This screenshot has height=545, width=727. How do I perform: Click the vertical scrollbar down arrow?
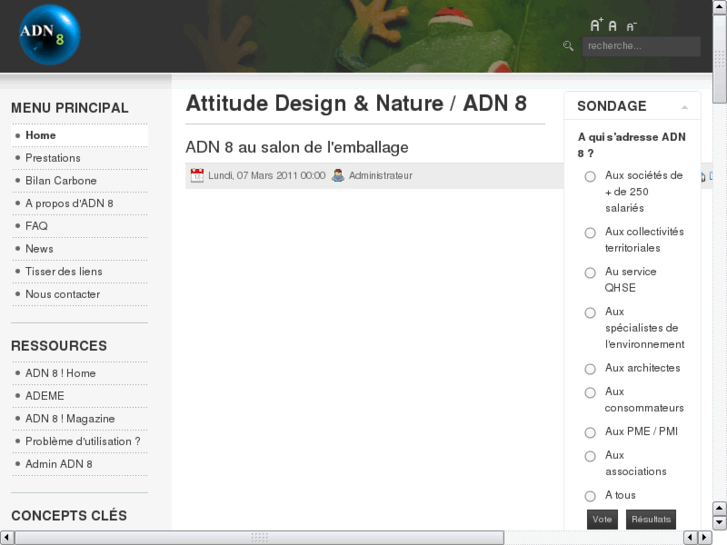[720, 523]
